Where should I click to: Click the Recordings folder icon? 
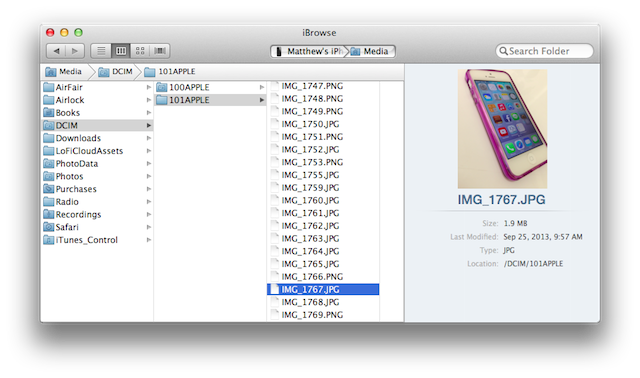[x=49, y=214]
